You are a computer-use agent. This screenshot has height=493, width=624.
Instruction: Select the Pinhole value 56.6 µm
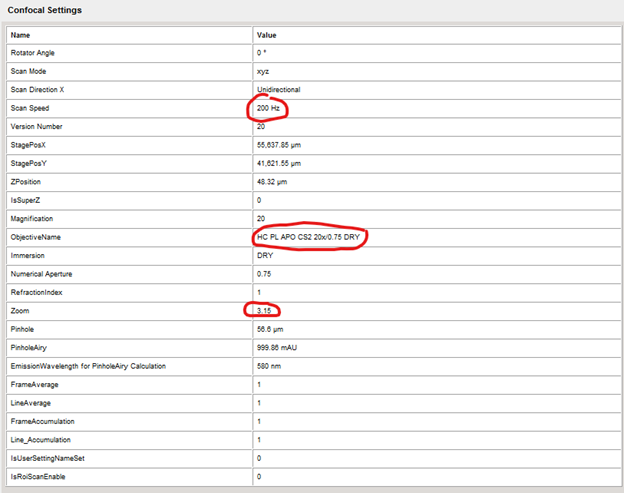pyautogui.click(x=271, y=329)
